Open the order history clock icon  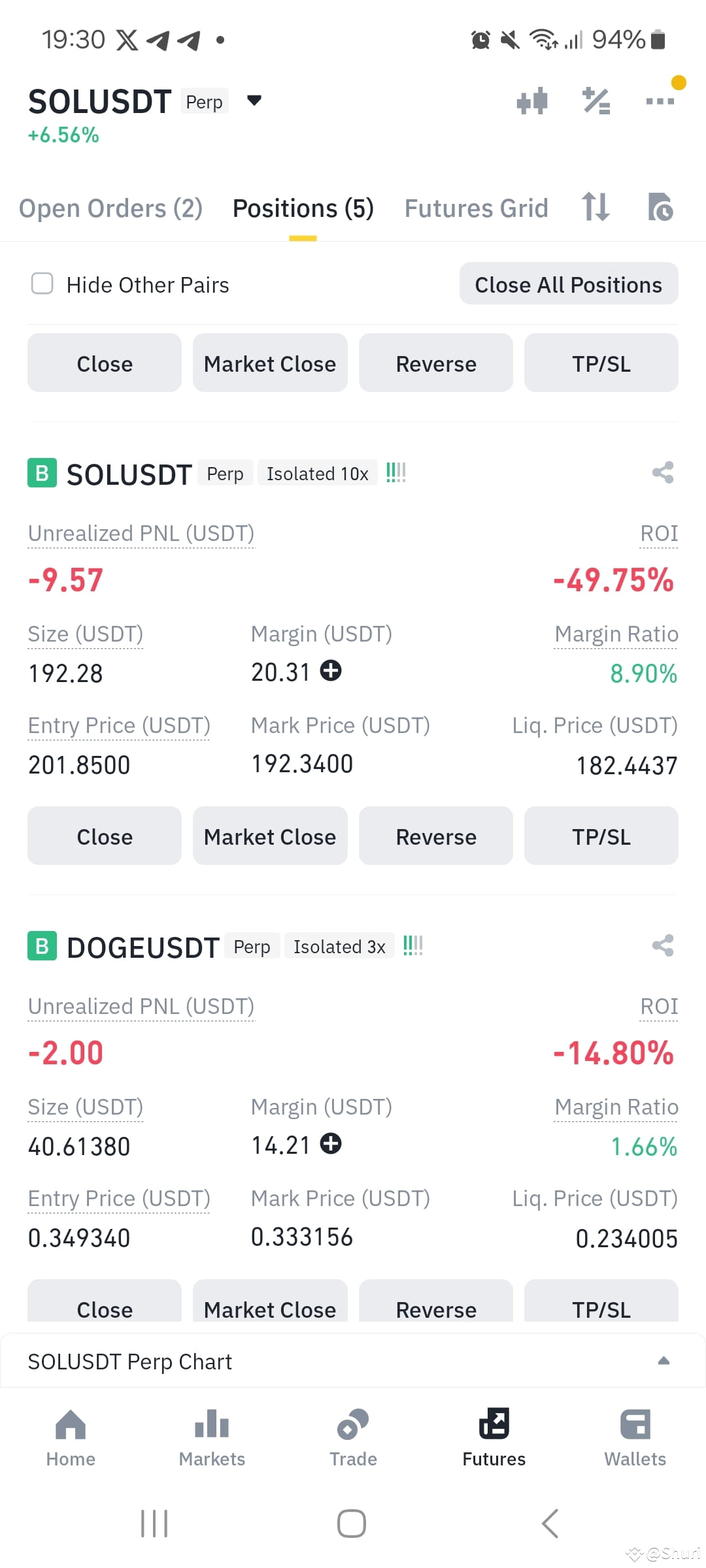click(660, 207)
